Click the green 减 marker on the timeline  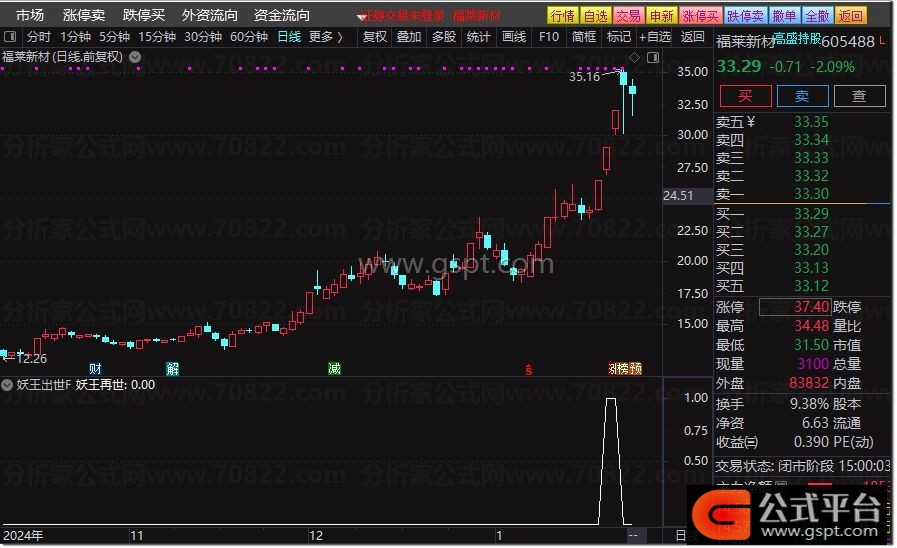point(334,369)
